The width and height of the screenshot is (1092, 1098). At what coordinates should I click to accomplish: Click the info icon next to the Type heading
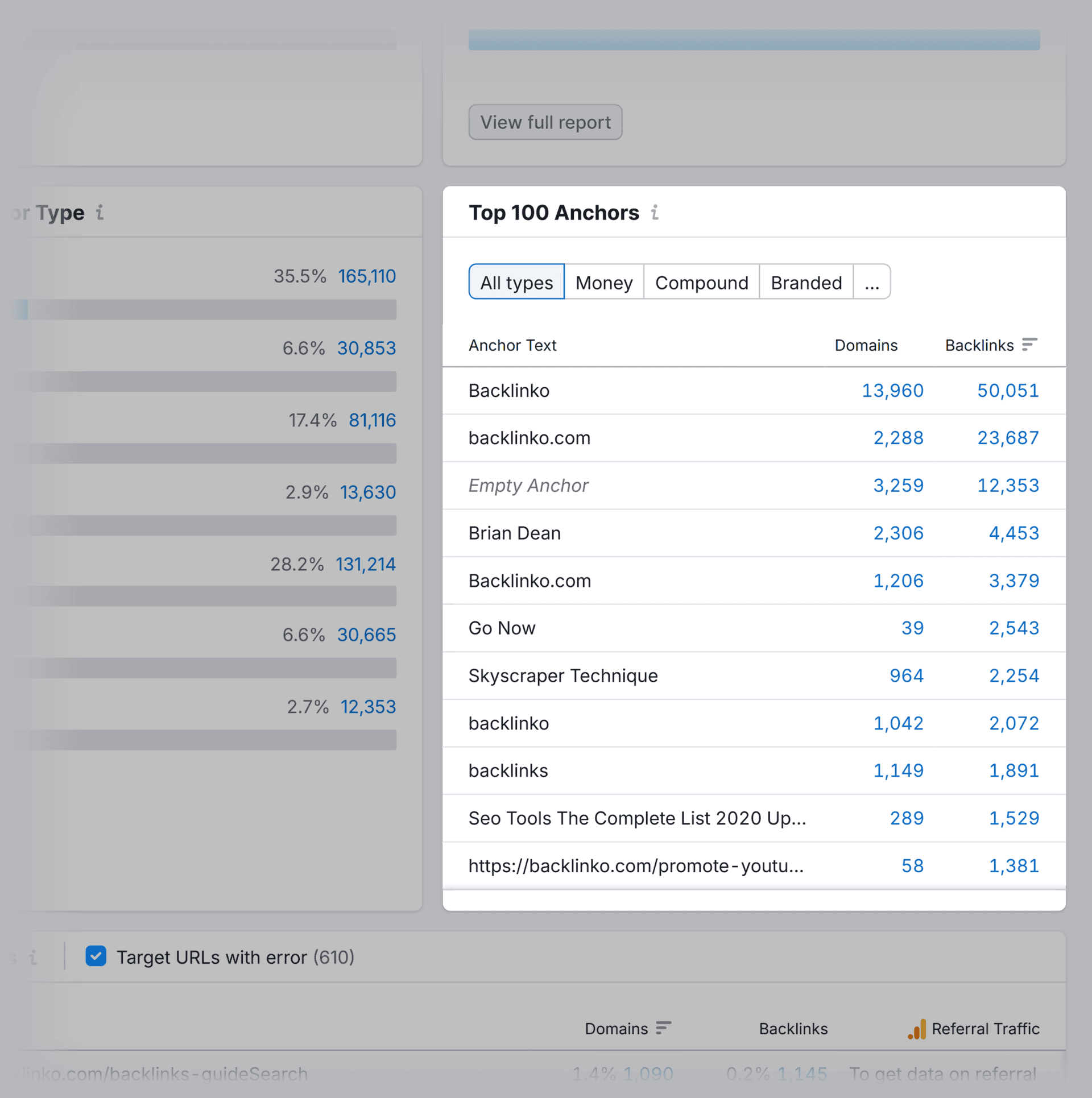point(100,213)
